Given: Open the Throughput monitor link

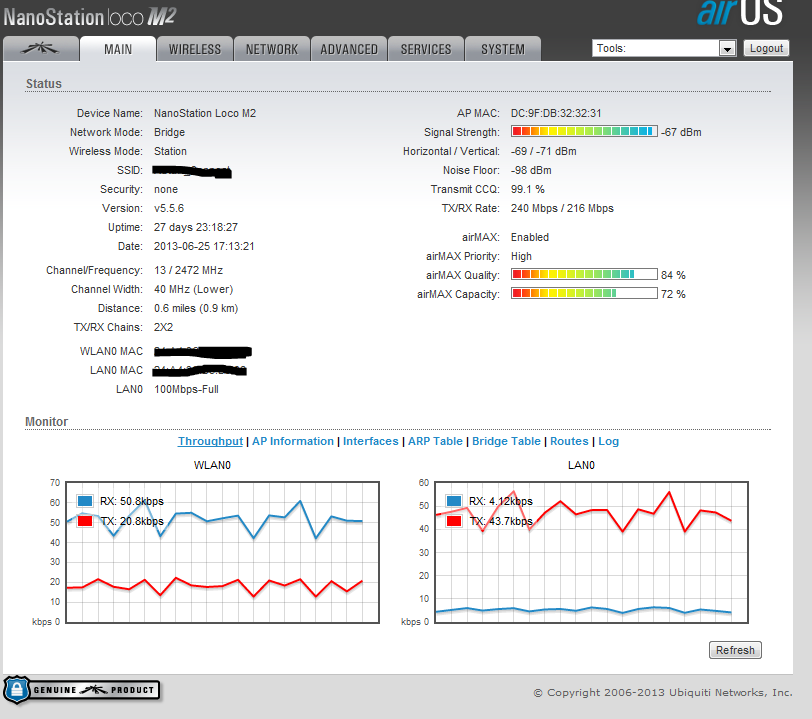Looking at the screenshot, I should point(210,441).
